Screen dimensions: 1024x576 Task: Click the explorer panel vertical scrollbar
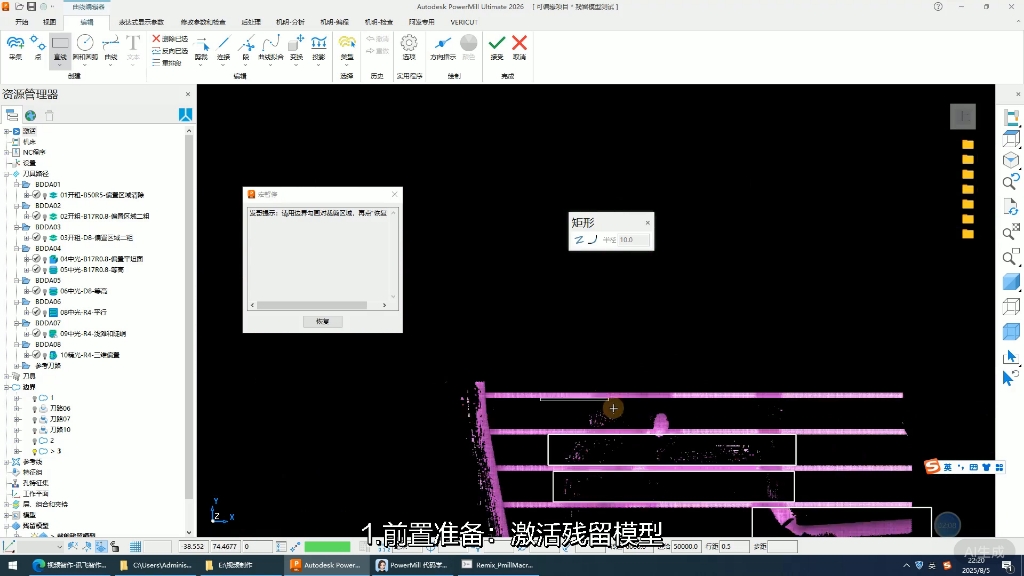[189, 317]
